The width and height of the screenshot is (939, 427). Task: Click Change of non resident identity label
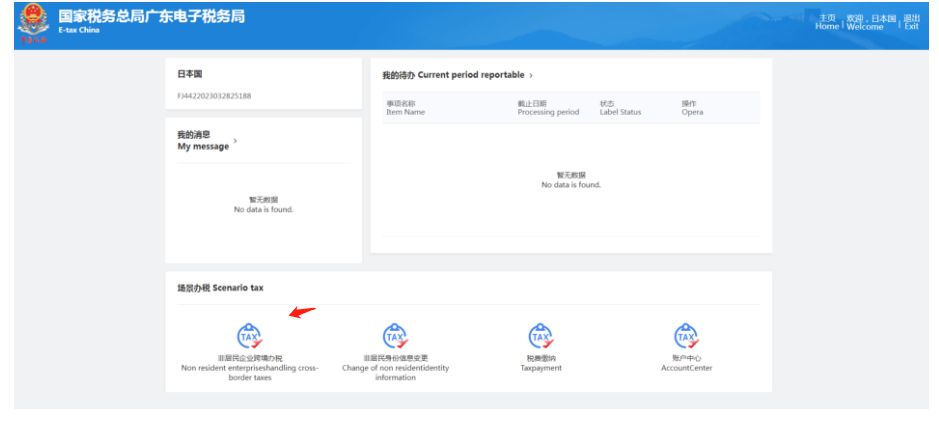pyautogui.click(x=395, y=368)
